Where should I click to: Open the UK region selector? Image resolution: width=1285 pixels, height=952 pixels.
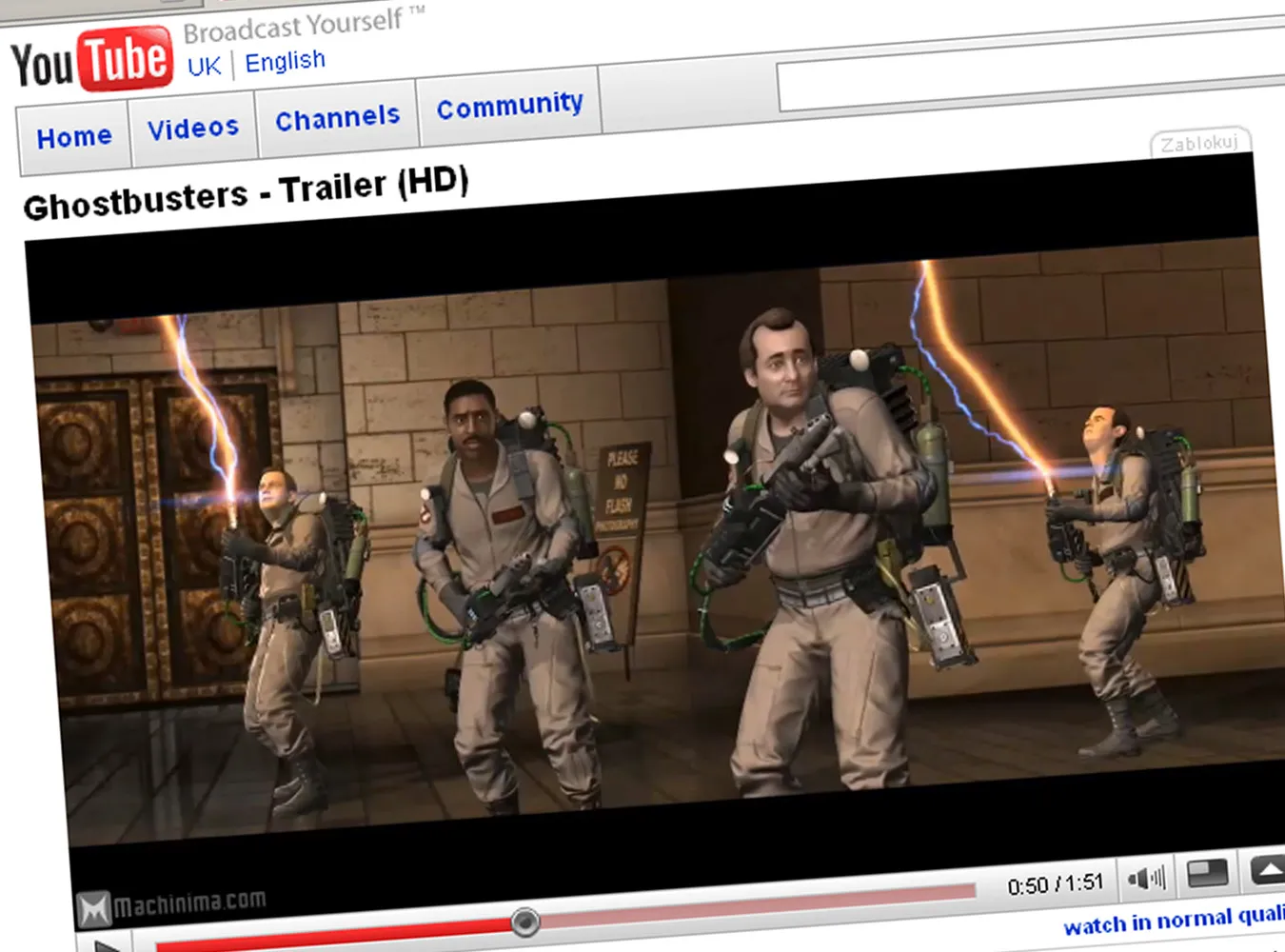pos(204,65)
